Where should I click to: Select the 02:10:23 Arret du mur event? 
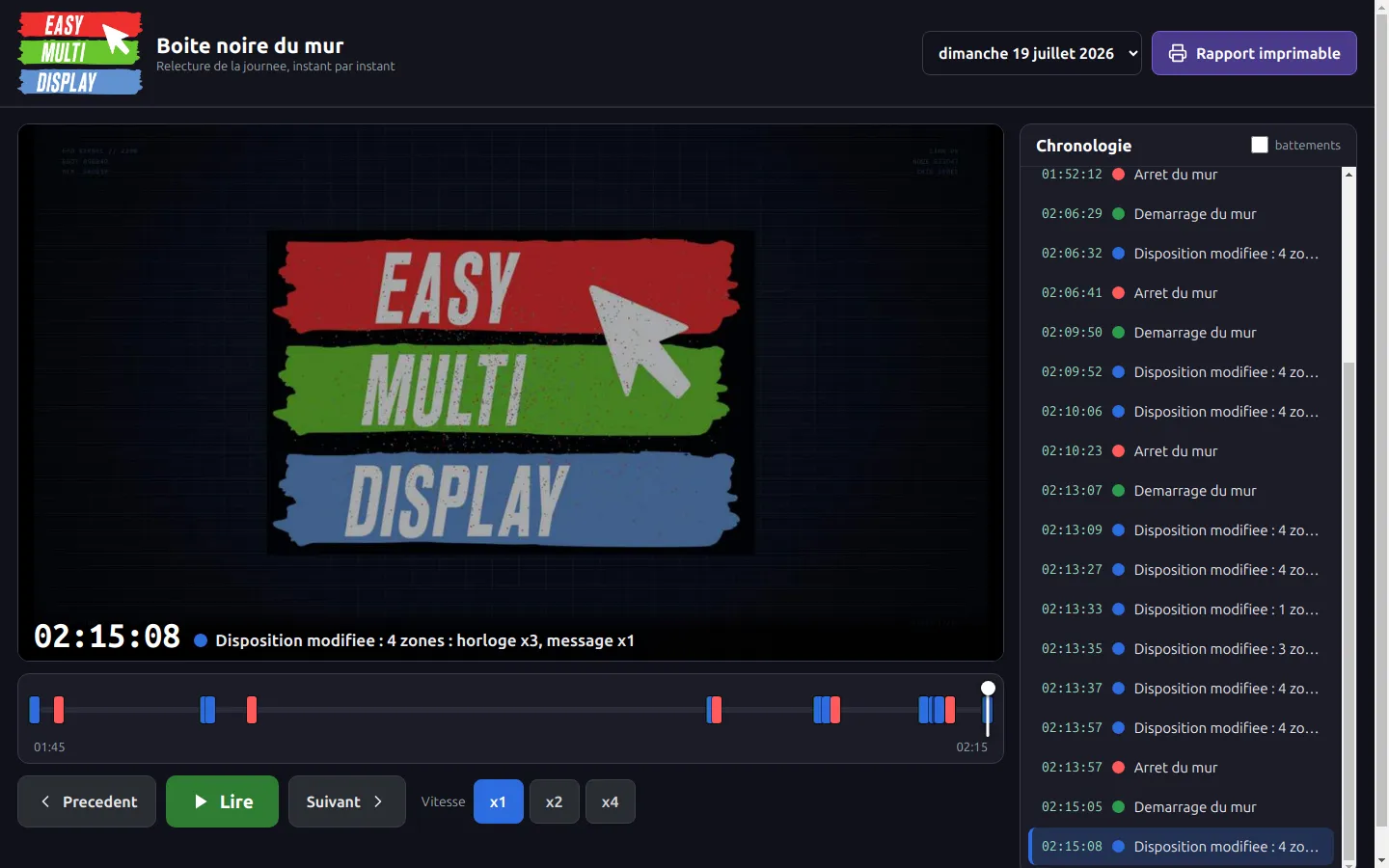coord(1181,451)
